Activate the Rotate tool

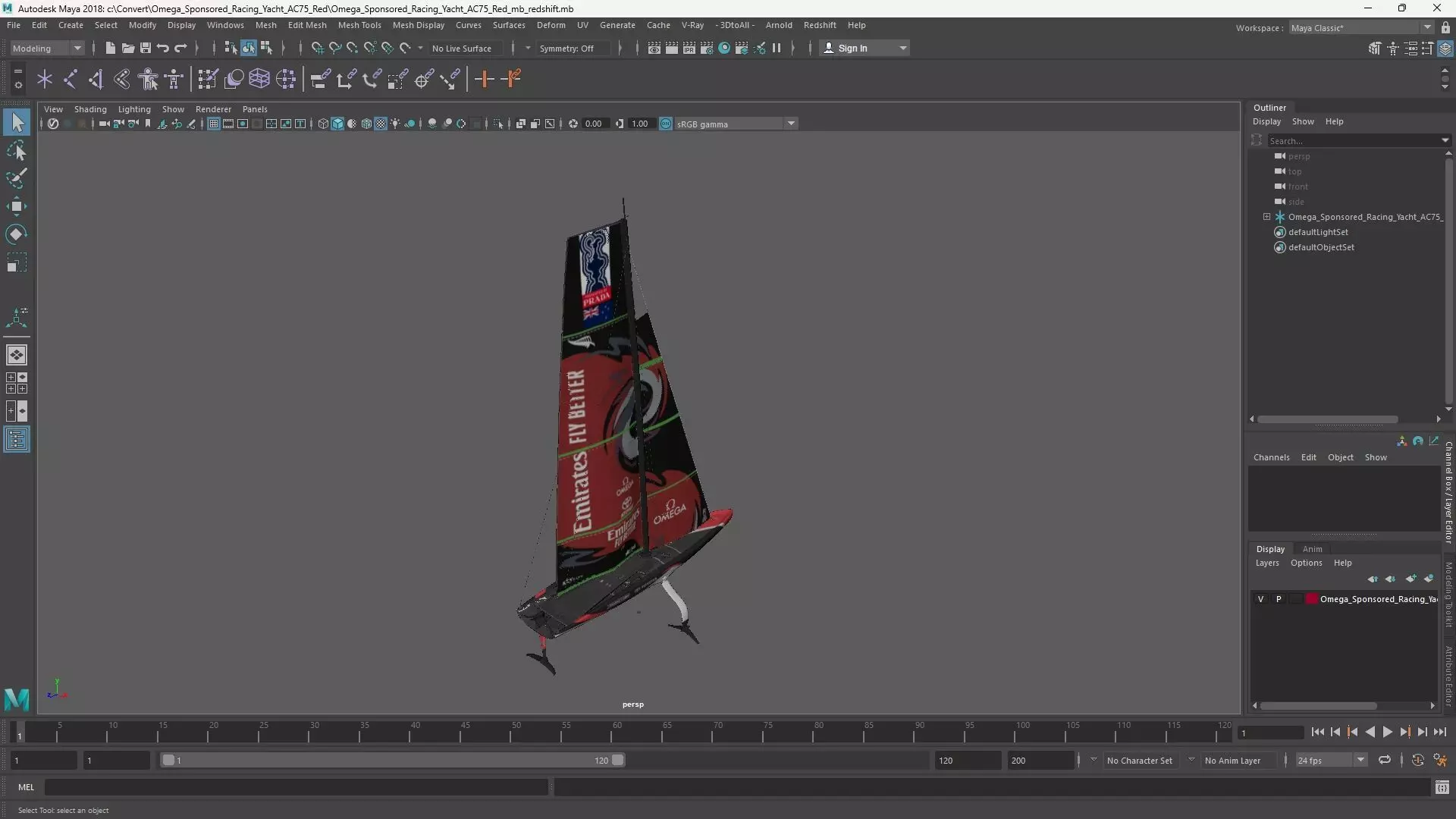point(17,234)
